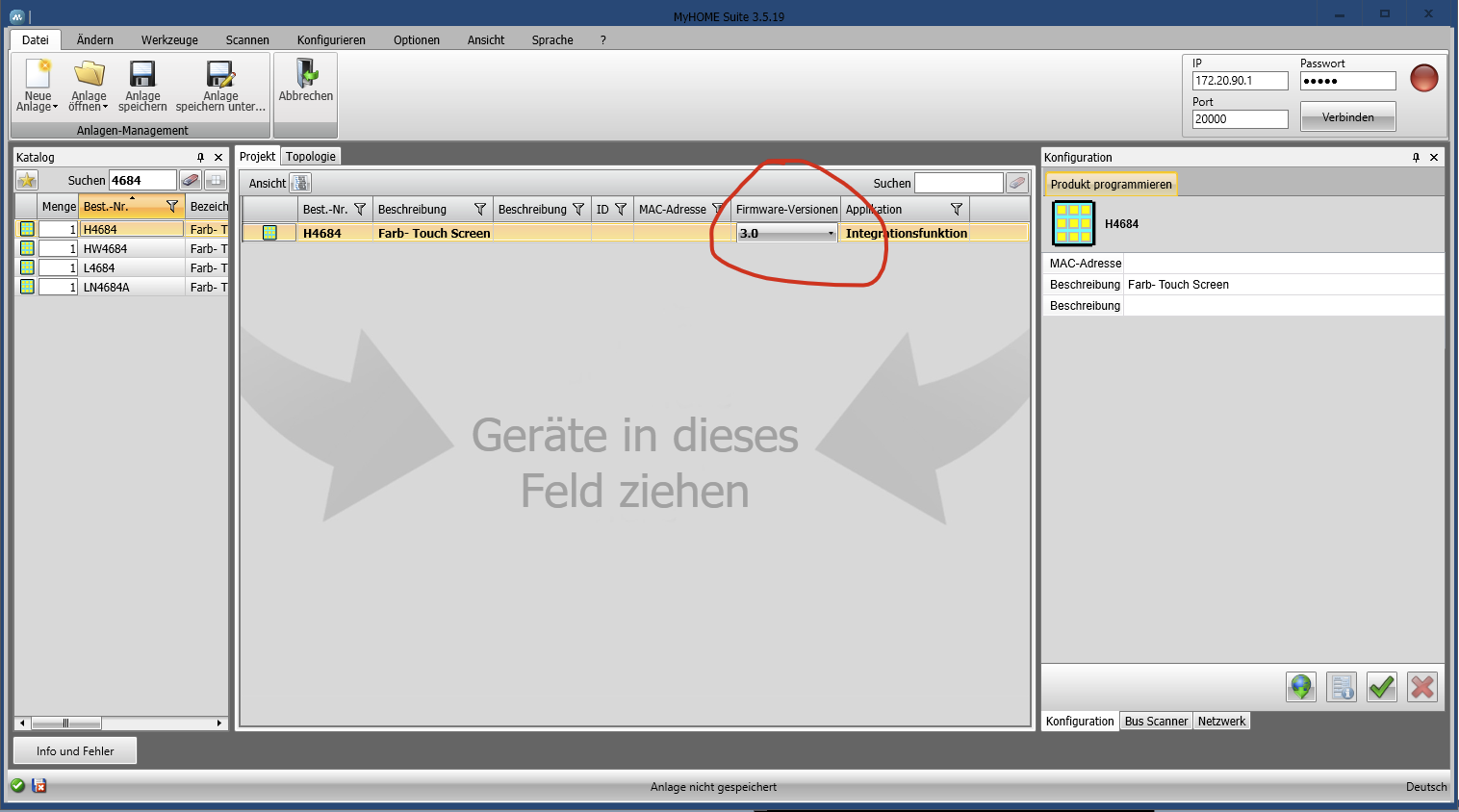Switch to the Topologie tab
This screenshot has width=1459, height=812.
(311, 157)
